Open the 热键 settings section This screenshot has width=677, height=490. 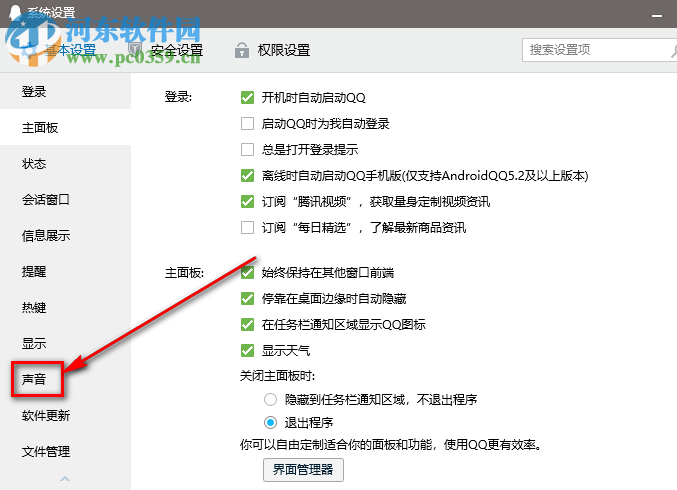(x=65, y=307)
